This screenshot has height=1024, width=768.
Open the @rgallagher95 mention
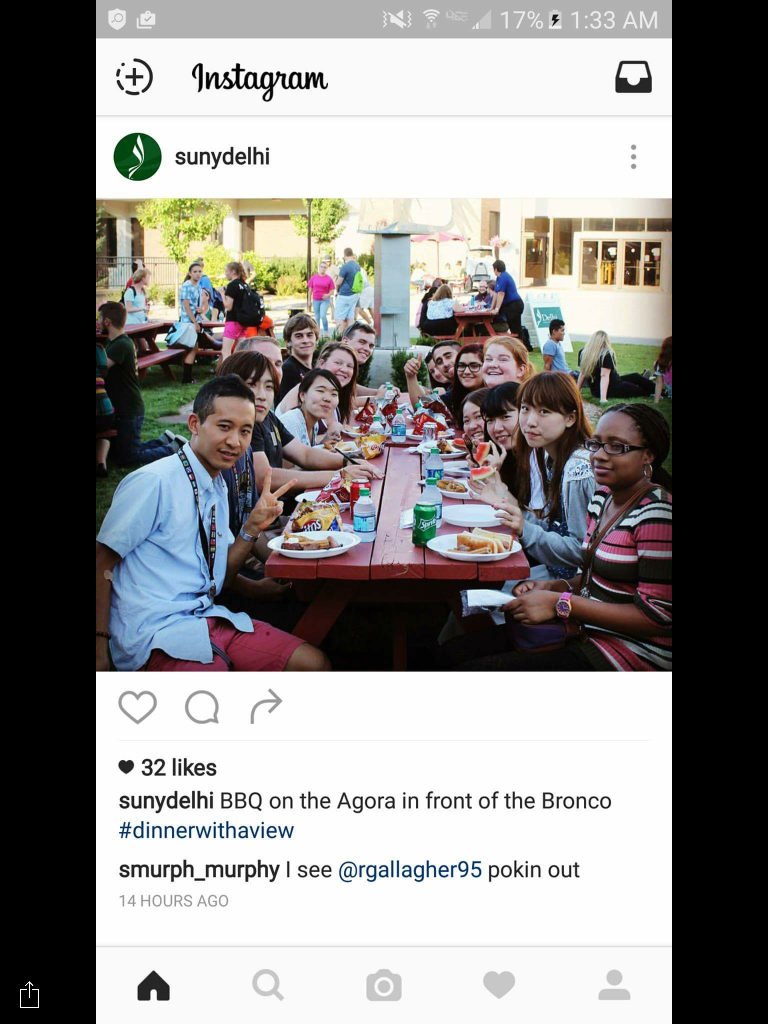pyautogui.click(x=409, y=869)
